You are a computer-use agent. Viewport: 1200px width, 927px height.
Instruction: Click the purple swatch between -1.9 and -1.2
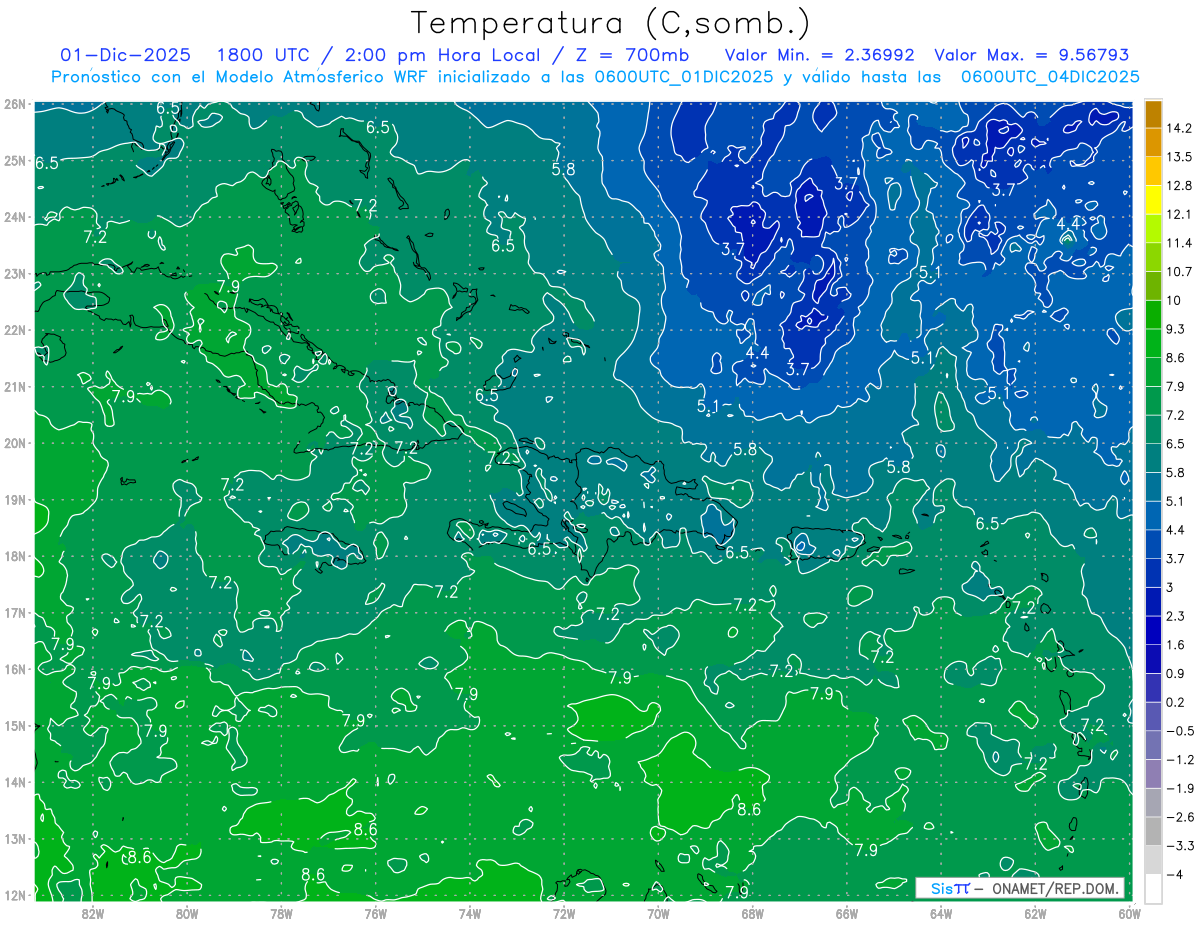[1152, 774]
